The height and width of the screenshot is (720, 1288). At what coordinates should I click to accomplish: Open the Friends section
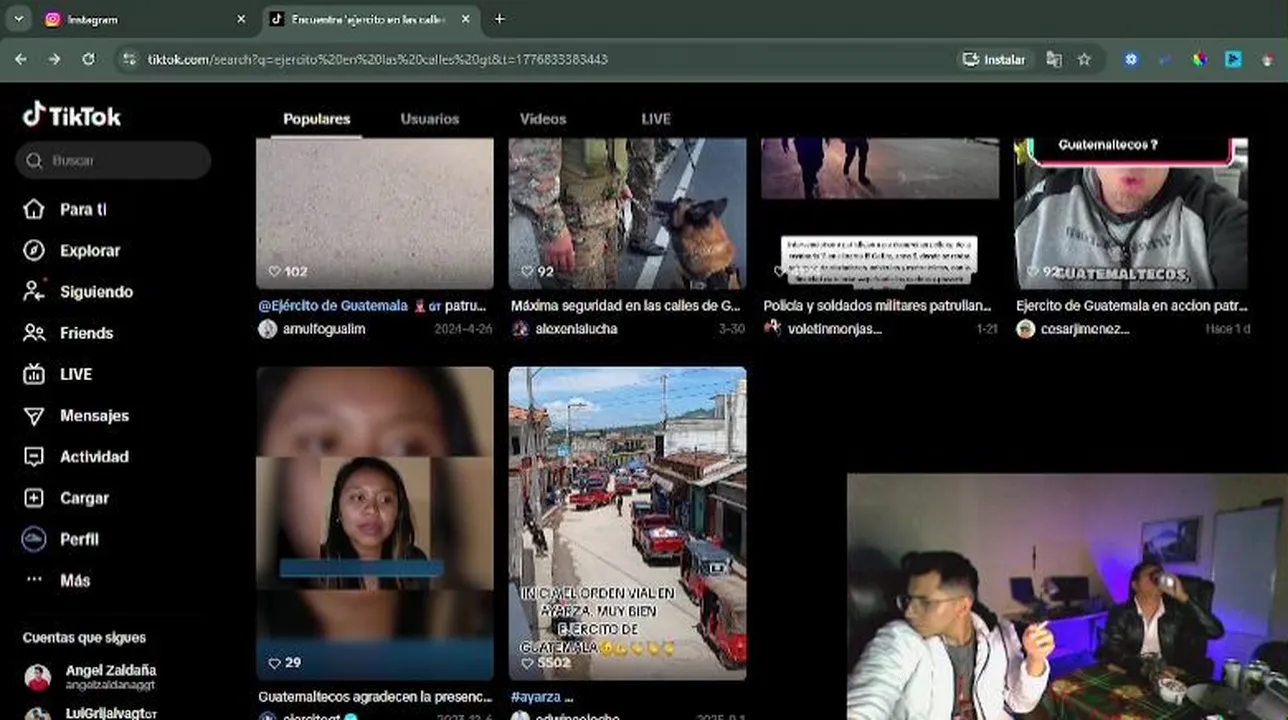(x=68, y=333)
